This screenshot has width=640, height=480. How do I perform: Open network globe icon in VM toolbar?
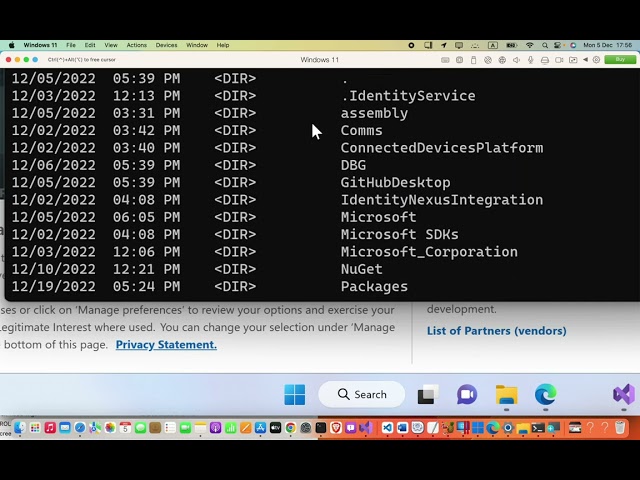(x=502, y=60)
